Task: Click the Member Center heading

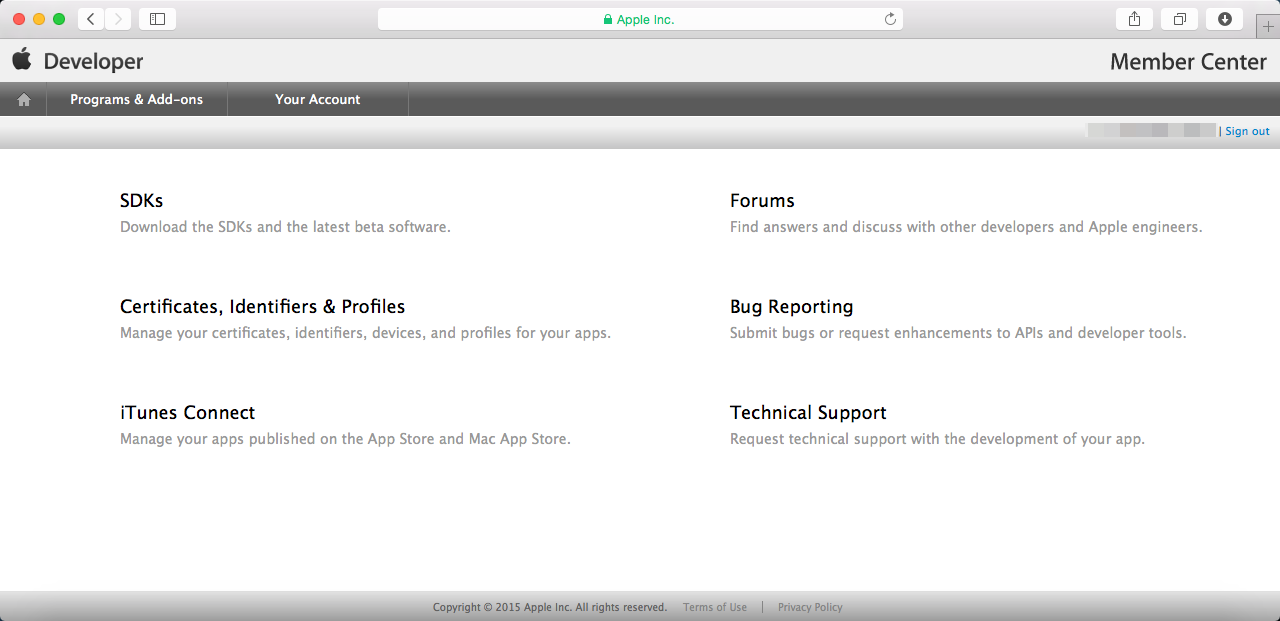Action: pos(1188,61)
